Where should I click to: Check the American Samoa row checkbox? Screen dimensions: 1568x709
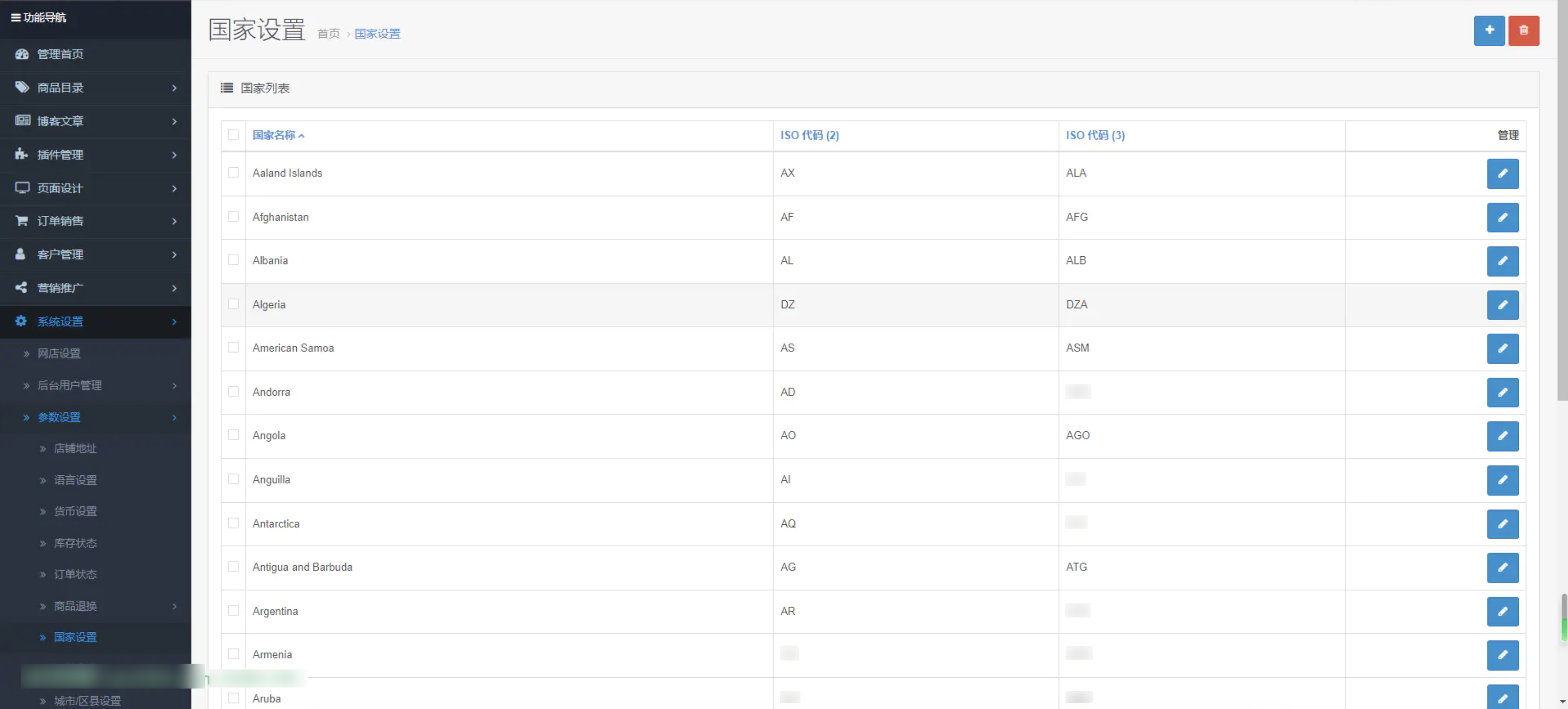pyautogui.click(x=233, y=348)
